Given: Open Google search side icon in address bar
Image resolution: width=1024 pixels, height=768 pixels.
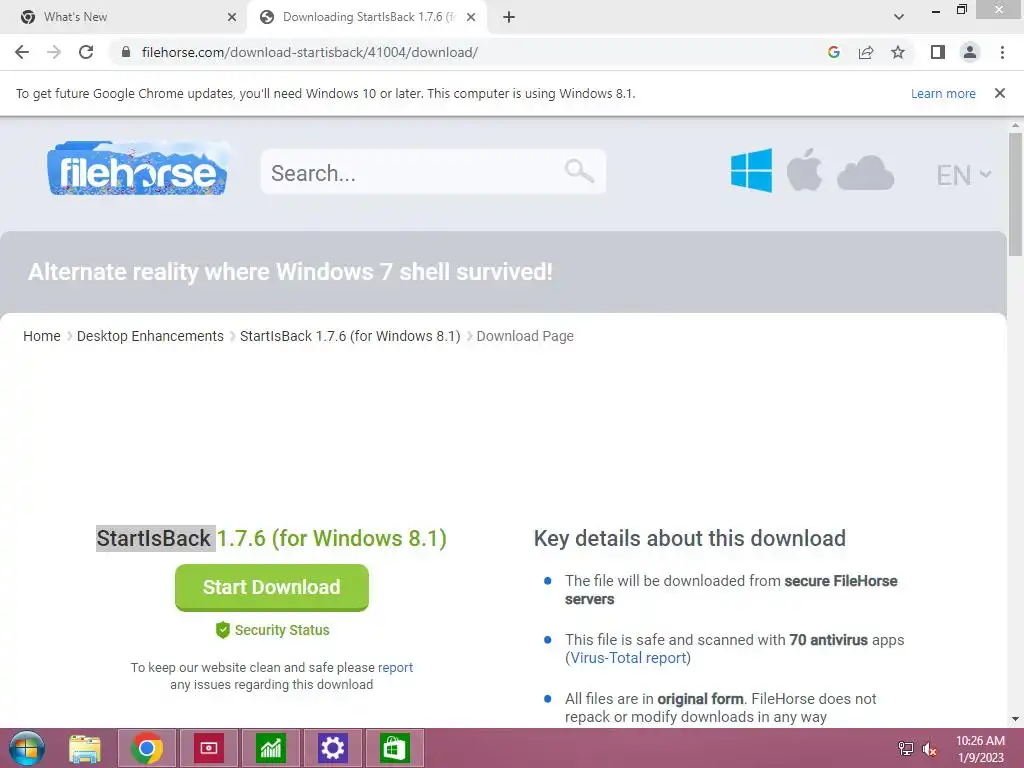Looking at the screenshot, I should (833, 52).
